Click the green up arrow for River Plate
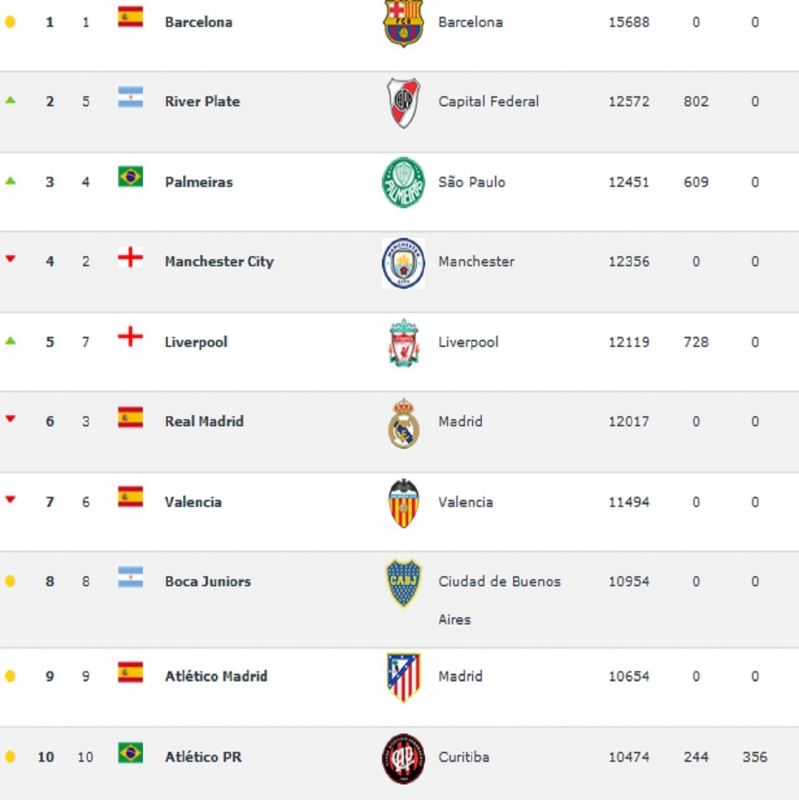The width and height of the screenshot is (799, 800). (10, 101)
